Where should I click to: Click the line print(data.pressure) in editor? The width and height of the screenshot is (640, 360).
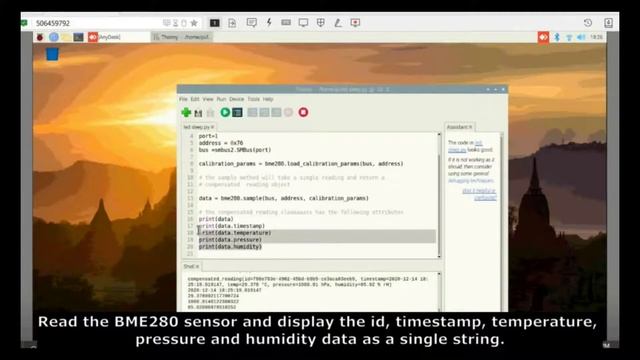click(230, 240)
